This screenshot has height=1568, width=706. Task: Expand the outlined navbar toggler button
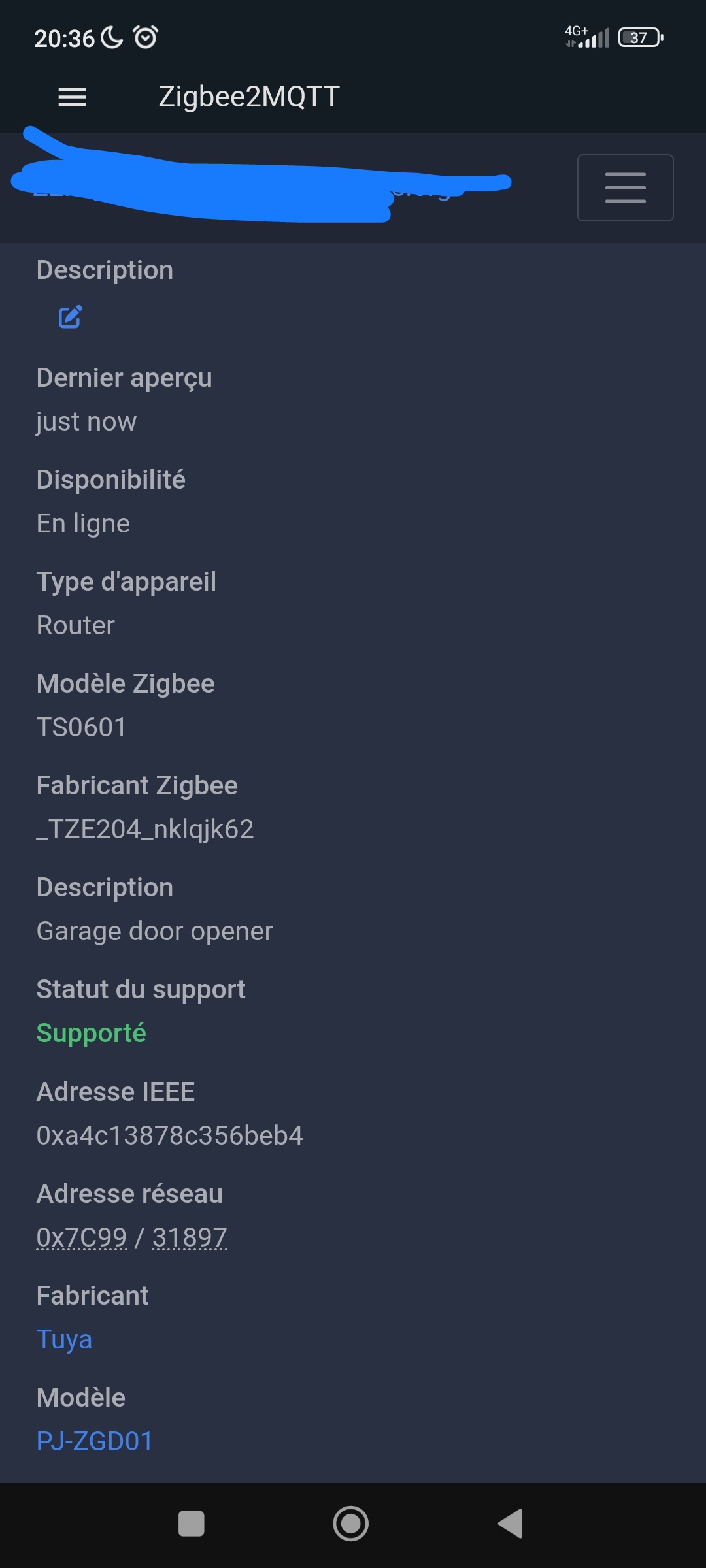pyautogui.click(x=625, y=188)
